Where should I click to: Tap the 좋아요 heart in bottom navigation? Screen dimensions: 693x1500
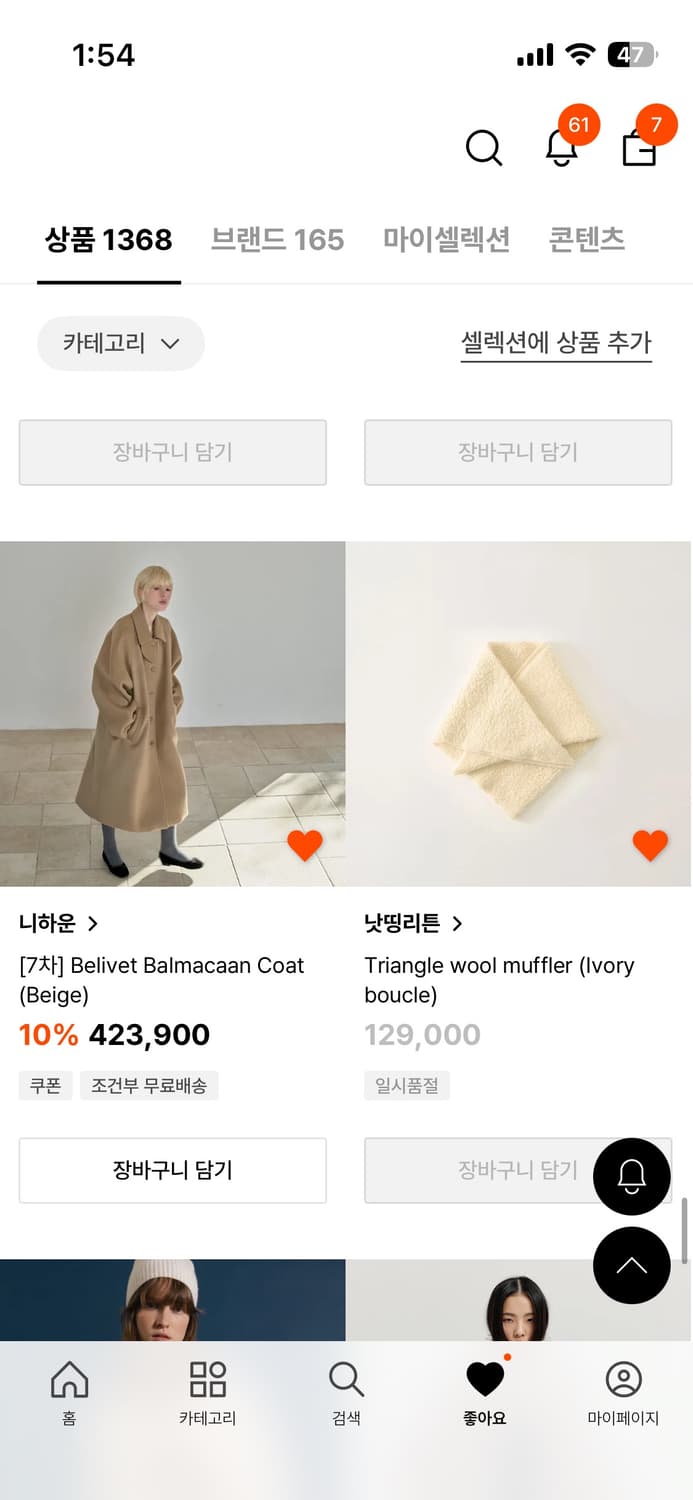pyautogui.click(x=484, y=1387)
